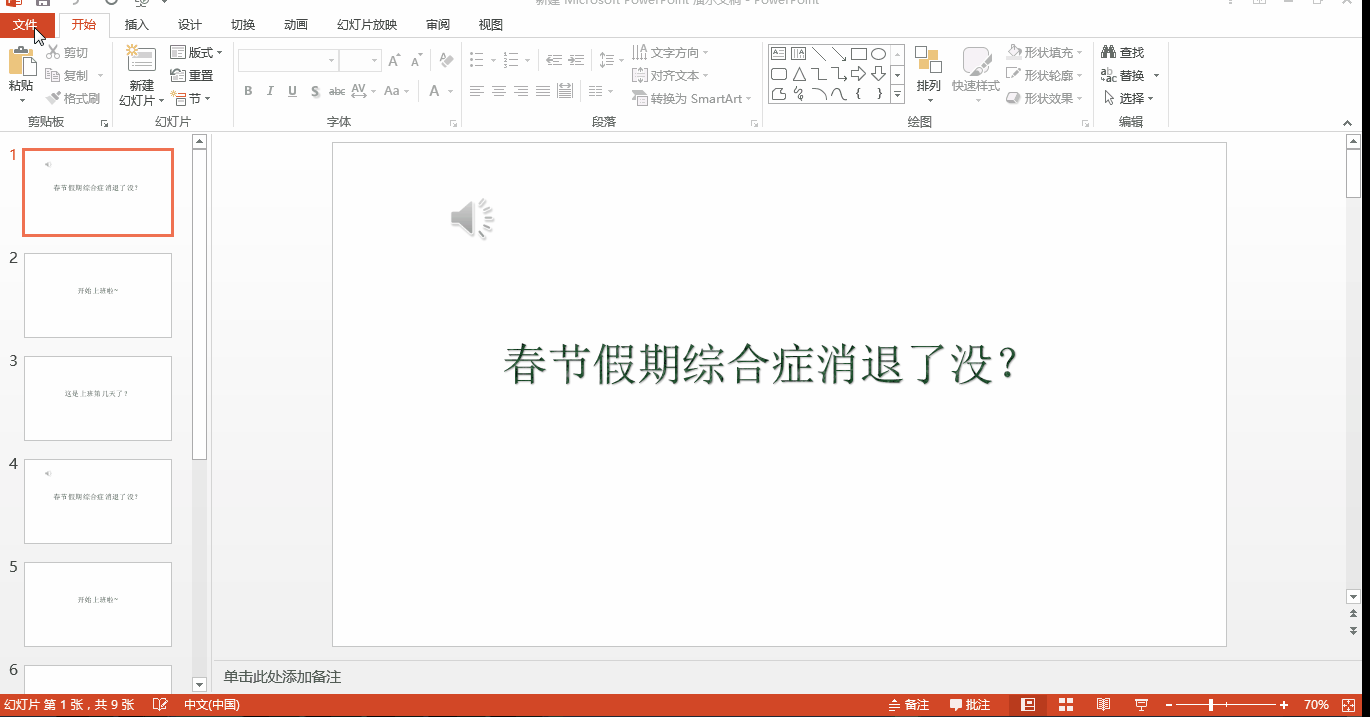Screen dimensions: 1370x717
Task: Toggle italic text formatting
Action: pyautogui.click(x=270, y=91)
